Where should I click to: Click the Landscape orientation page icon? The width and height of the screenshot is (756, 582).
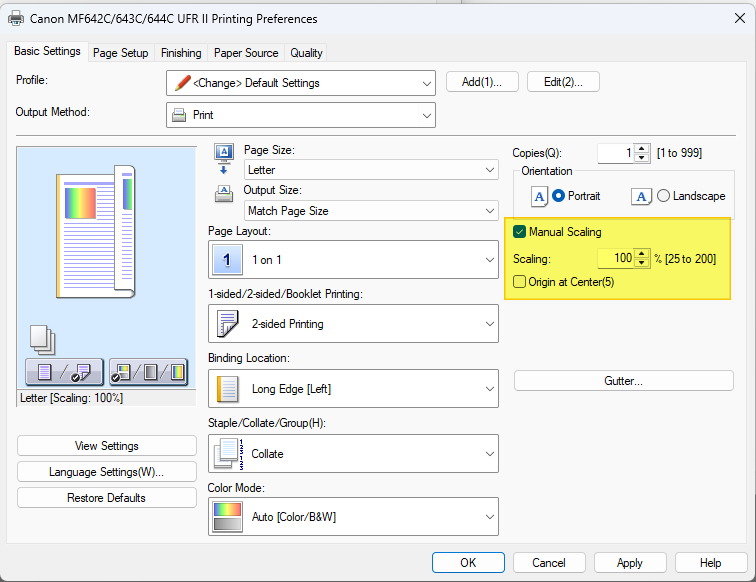coord(641,197)
